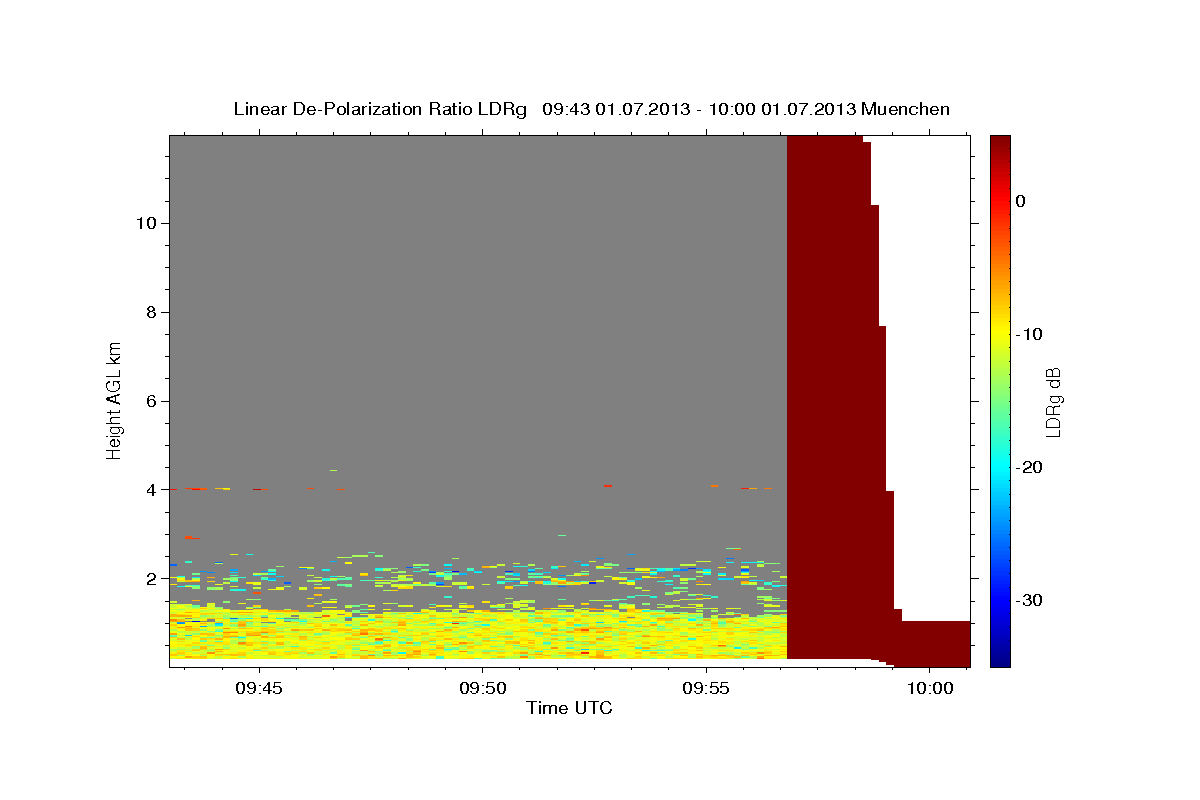Click the colorbar tick label -30
1200x800 pixels.
[x=1030, y=600]
